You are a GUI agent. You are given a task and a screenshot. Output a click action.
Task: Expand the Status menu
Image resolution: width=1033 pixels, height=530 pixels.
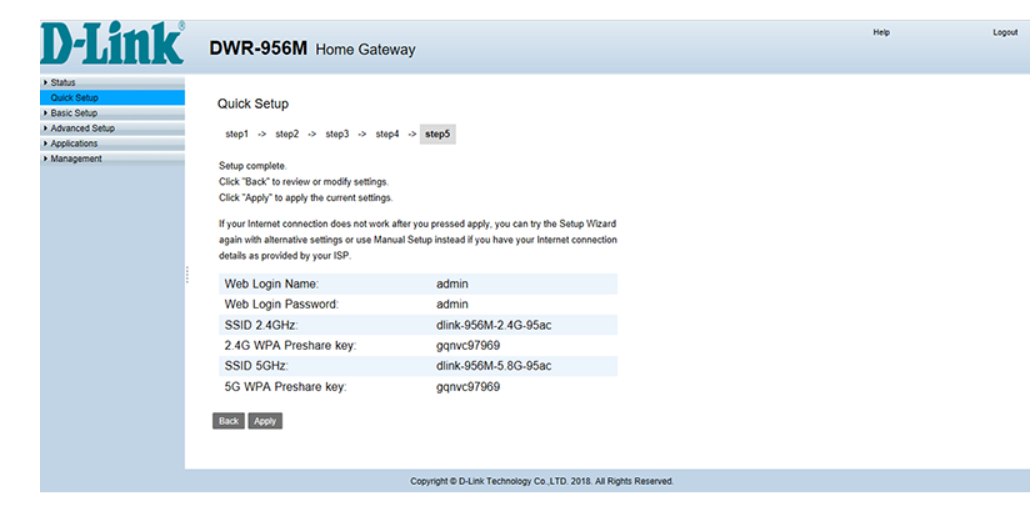pos(112,82)
